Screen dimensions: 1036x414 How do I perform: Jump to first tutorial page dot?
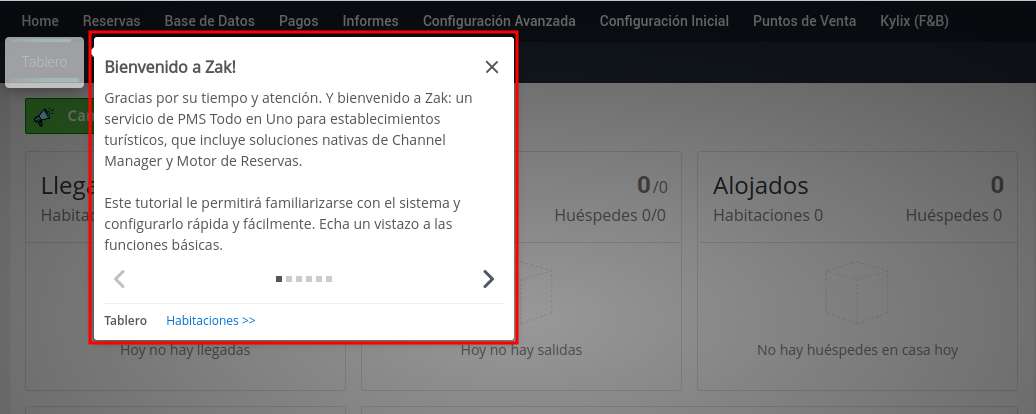(279, 279)
